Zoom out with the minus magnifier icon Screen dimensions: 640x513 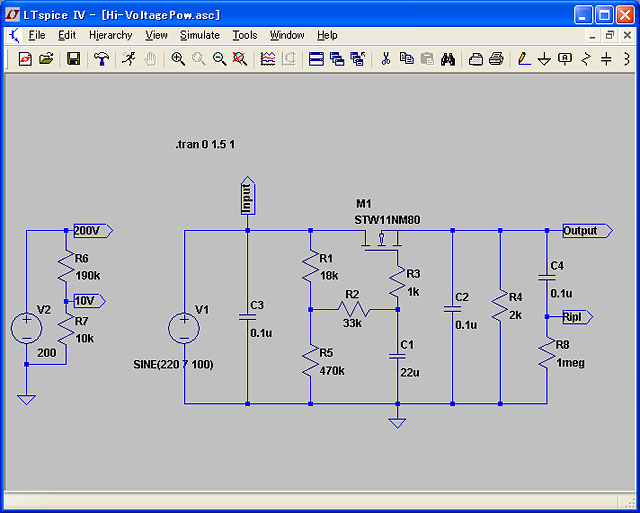click(220, 60)
